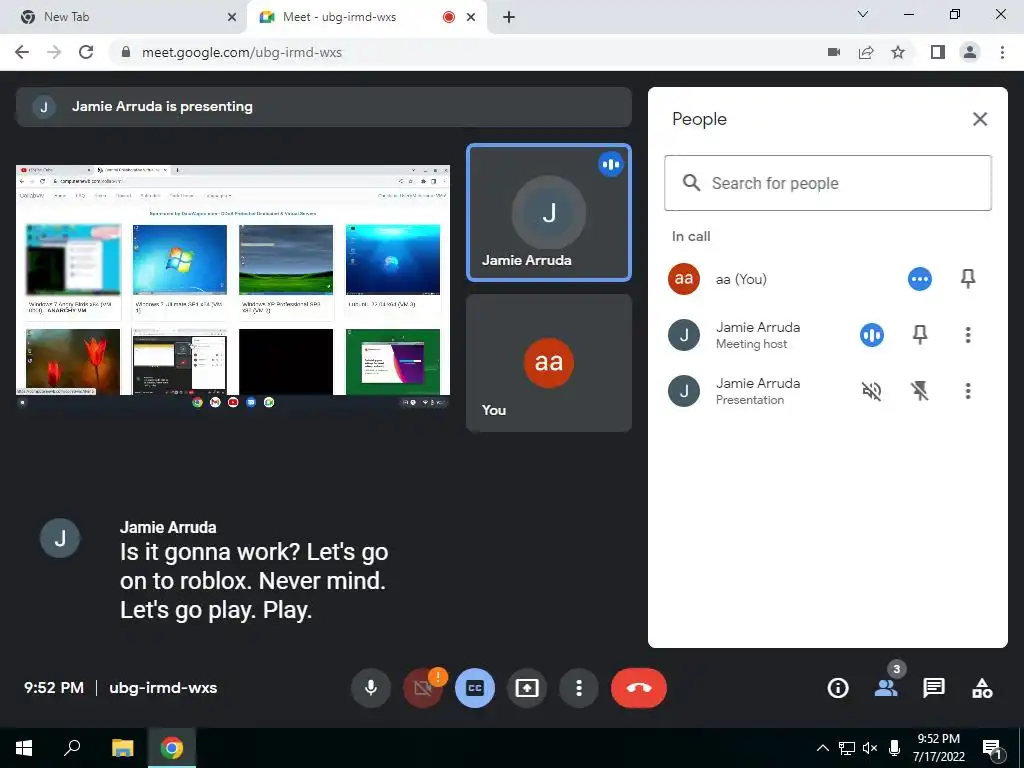Show hidden system tray icons
This screenshot has height=768, width=1024.
click(x=823, y=748)
